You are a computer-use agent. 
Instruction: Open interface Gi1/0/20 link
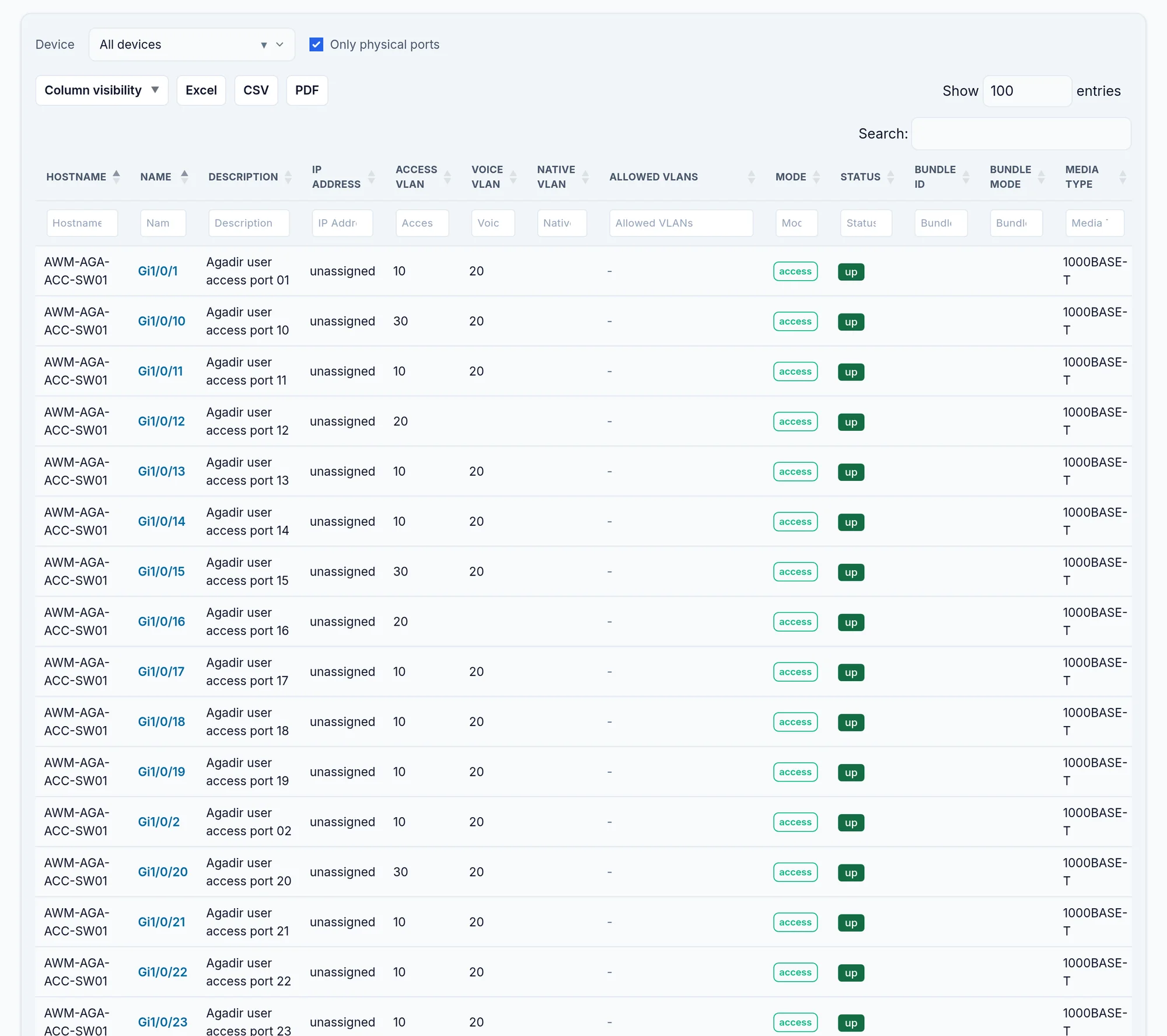click(163, 872)
